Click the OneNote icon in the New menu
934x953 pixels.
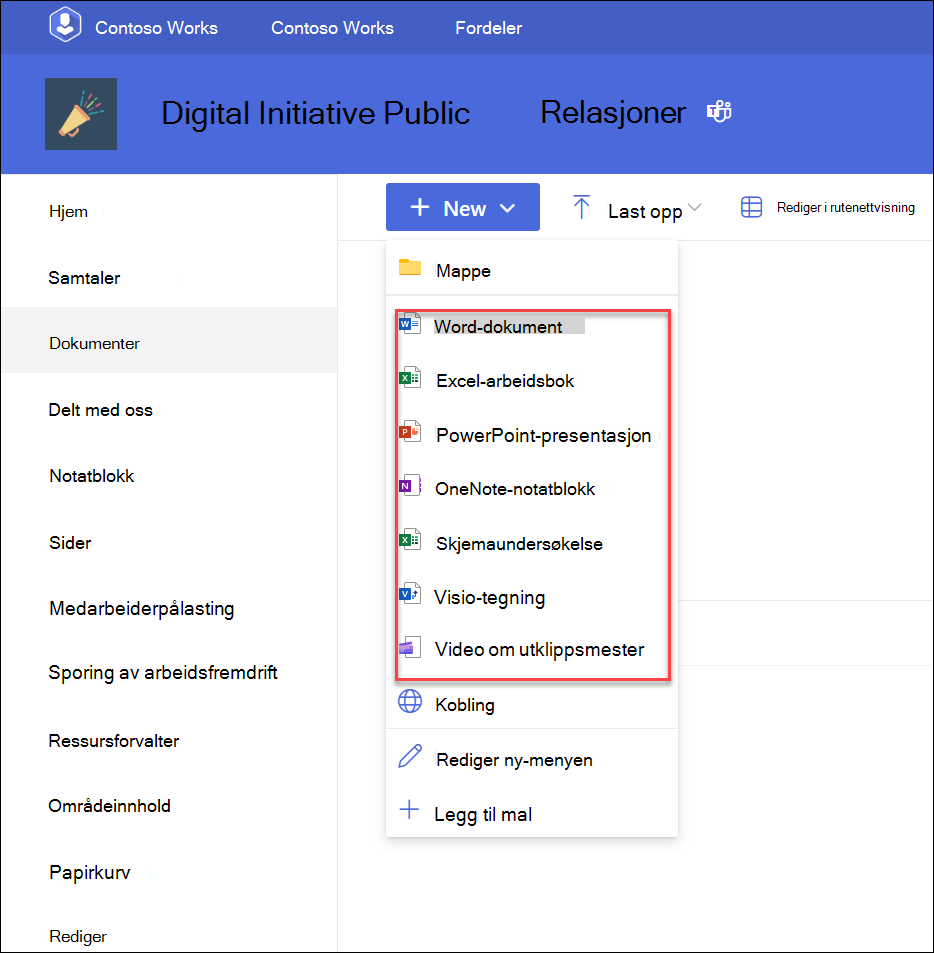click(x=410, y=486)
